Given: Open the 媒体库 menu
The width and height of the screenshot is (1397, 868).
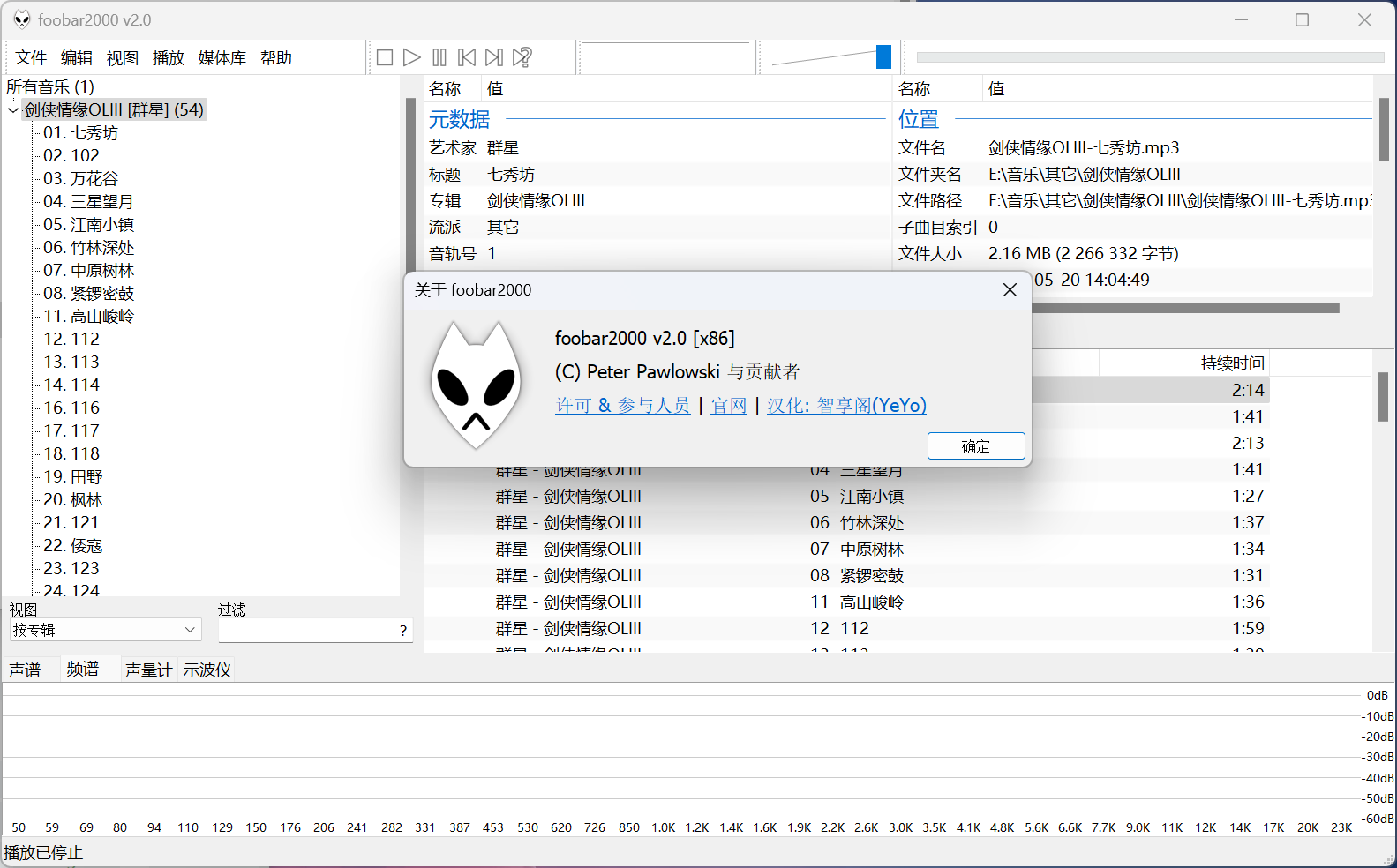Looking at the screenshot, I should (222, 57).
